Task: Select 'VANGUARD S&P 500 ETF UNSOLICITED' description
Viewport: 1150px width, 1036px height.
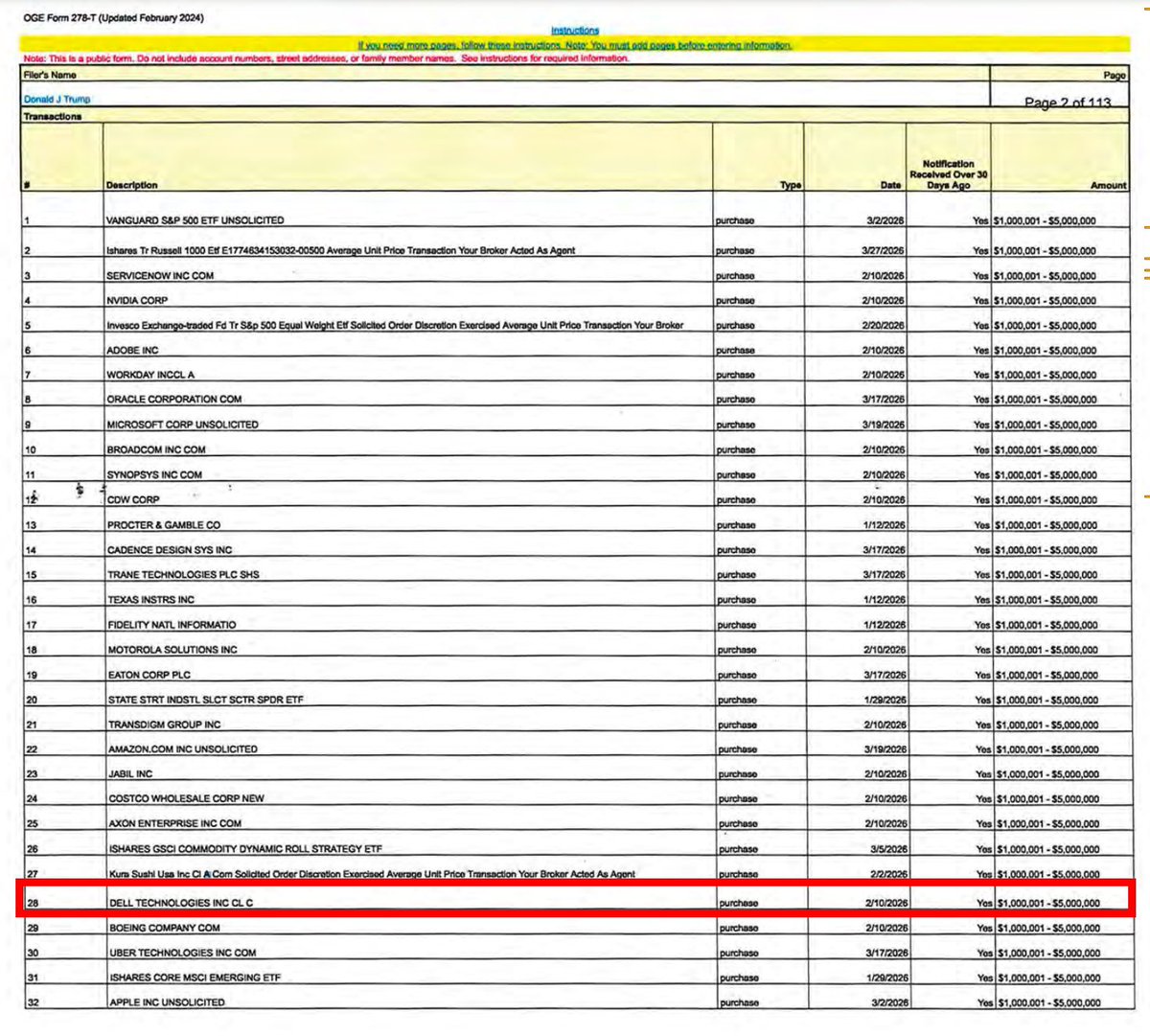Action: (x=195, y=220)
